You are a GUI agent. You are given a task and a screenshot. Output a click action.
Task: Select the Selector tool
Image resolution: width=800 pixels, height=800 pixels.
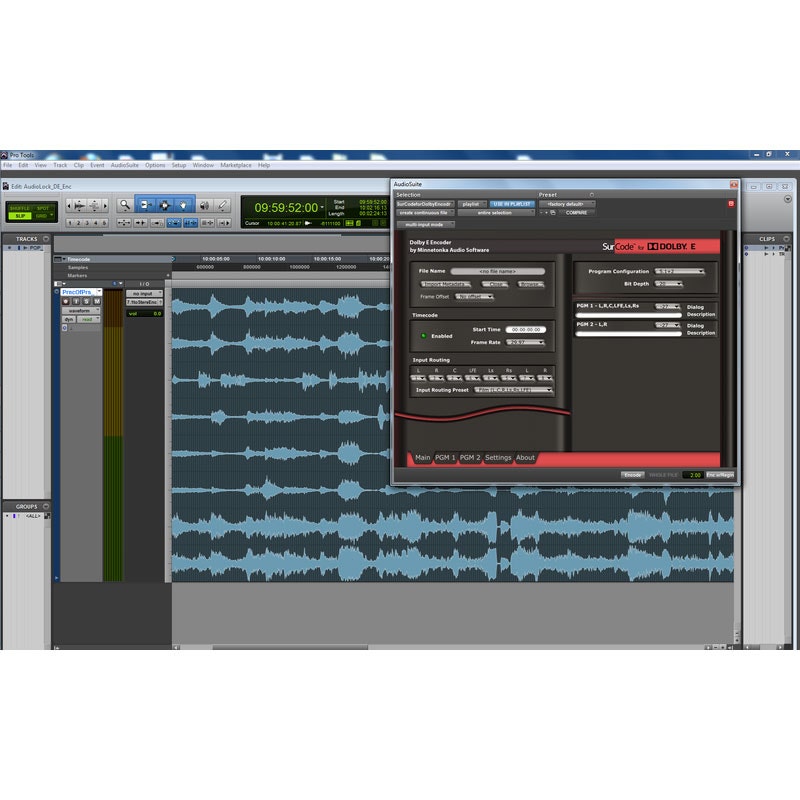coord(165,205)
